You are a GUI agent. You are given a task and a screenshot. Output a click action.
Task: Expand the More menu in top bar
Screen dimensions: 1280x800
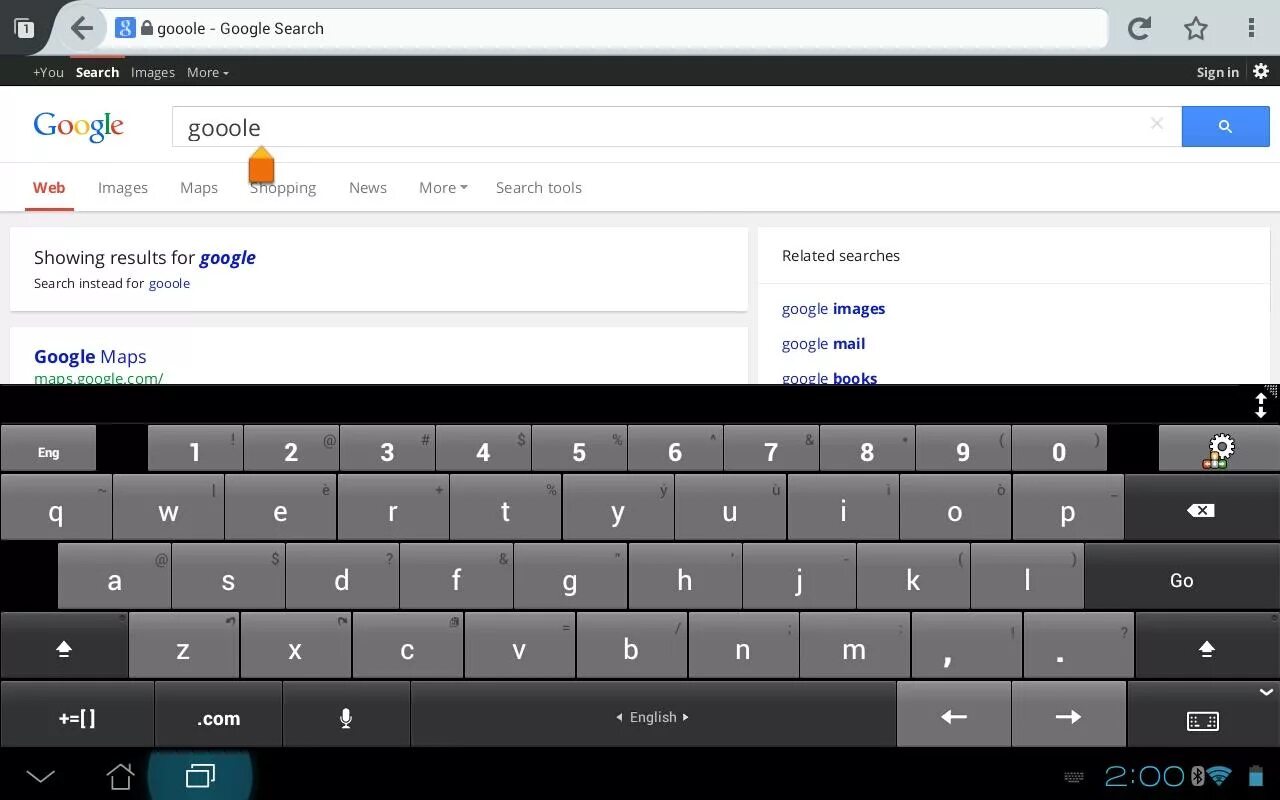(x=208, y=72)
